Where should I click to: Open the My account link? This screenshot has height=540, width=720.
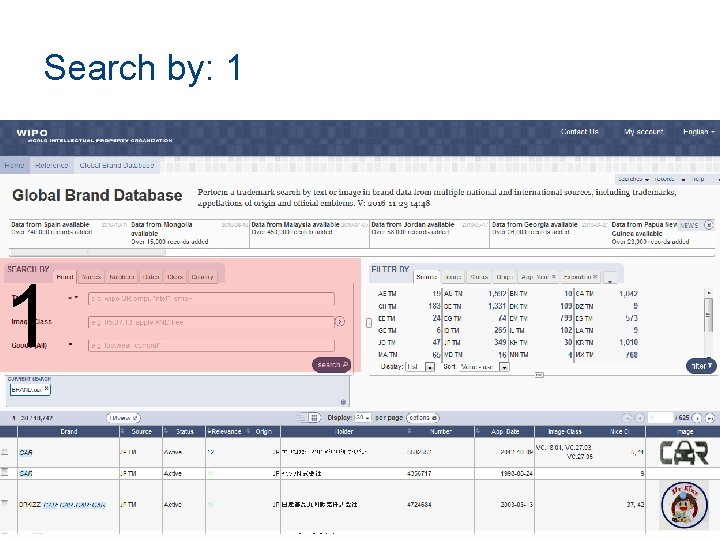tap(643, 132)
